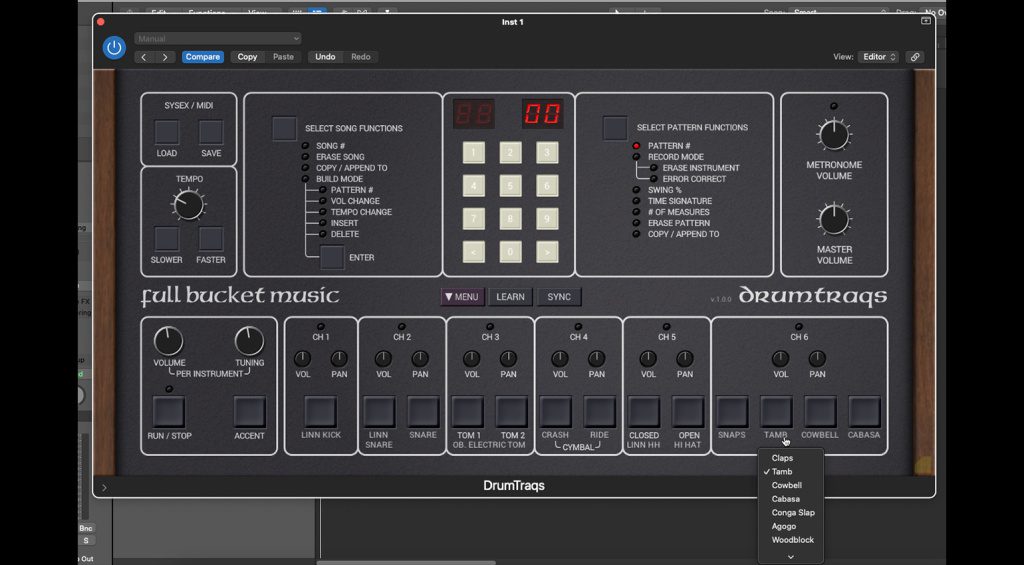
Task: Click the Undo button
Action: coord(325,57)
